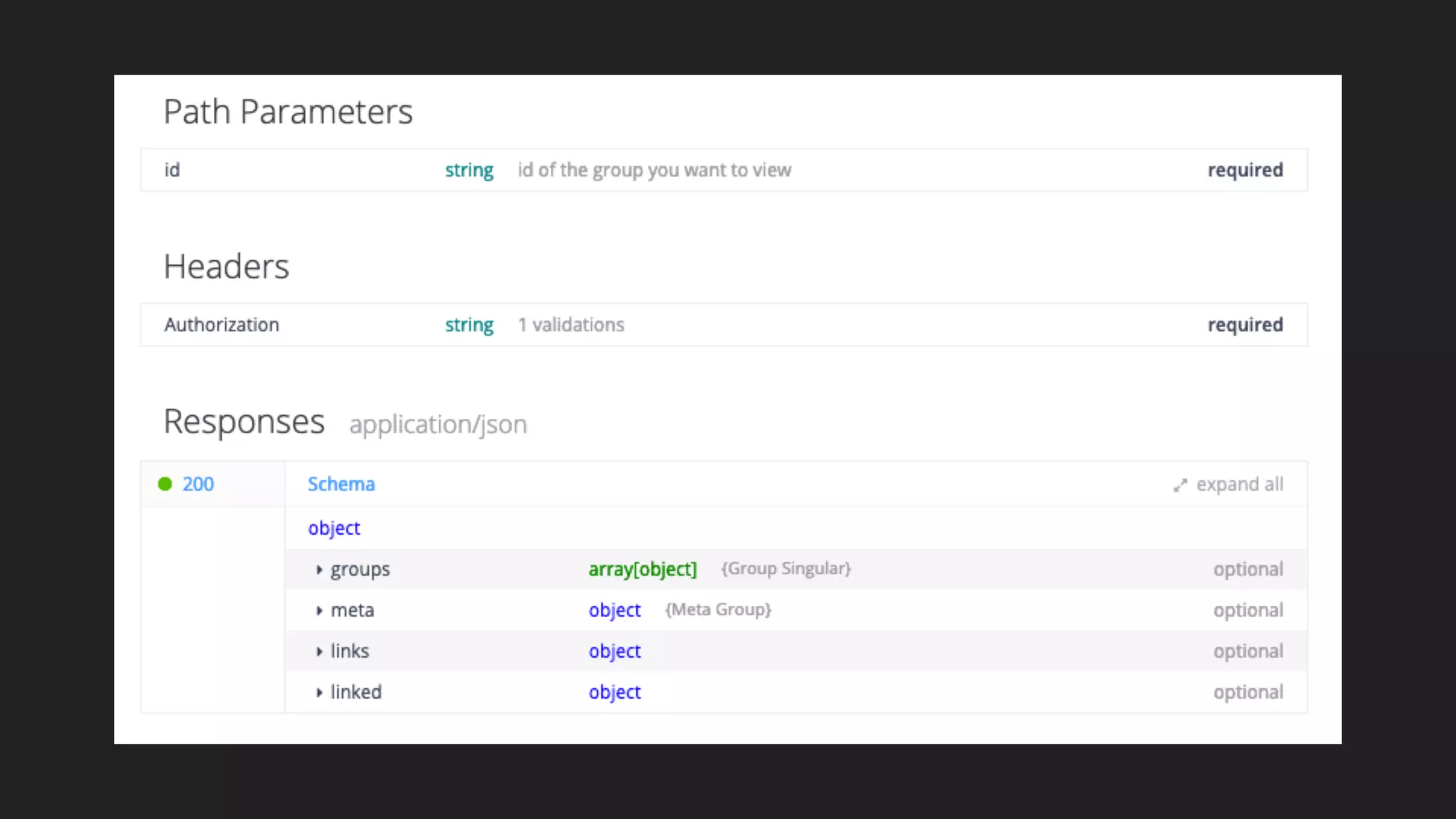Click the Group Singular schema reference
Viewport: 1456px width, 819px height.
786,569
